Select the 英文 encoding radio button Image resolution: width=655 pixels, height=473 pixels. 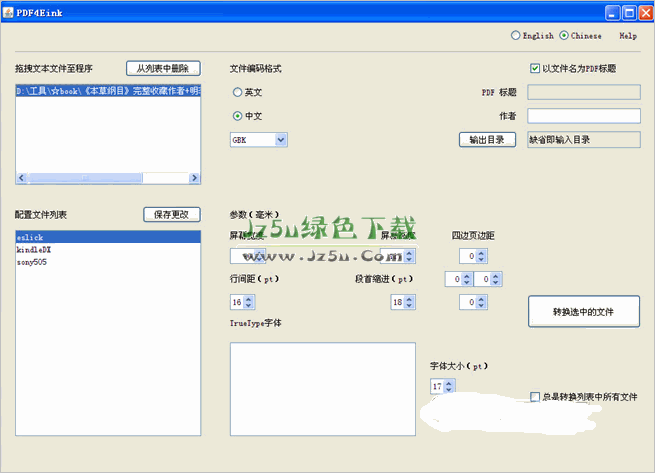click(x=237, y=92)
